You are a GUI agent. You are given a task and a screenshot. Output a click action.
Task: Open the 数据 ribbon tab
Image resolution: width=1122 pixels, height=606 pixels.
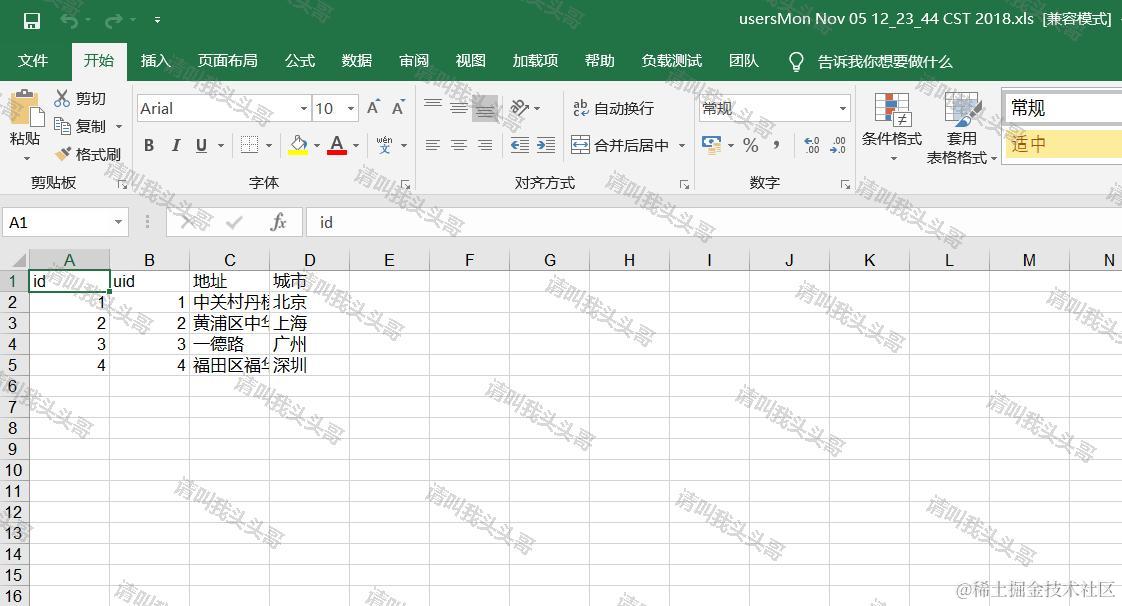356,61
